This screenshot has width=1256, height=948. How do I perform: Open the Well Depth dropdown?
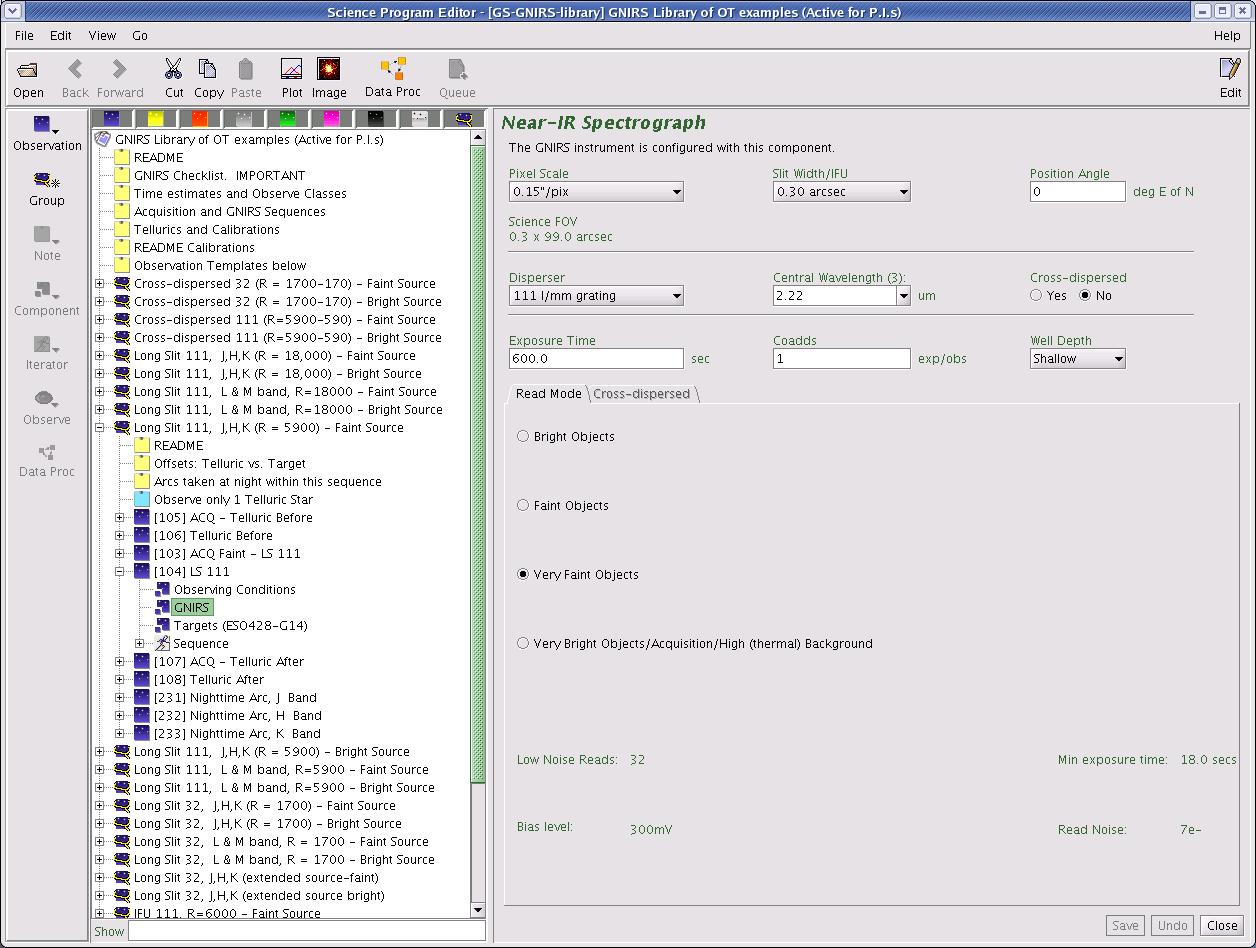(x=1077, y=358)
